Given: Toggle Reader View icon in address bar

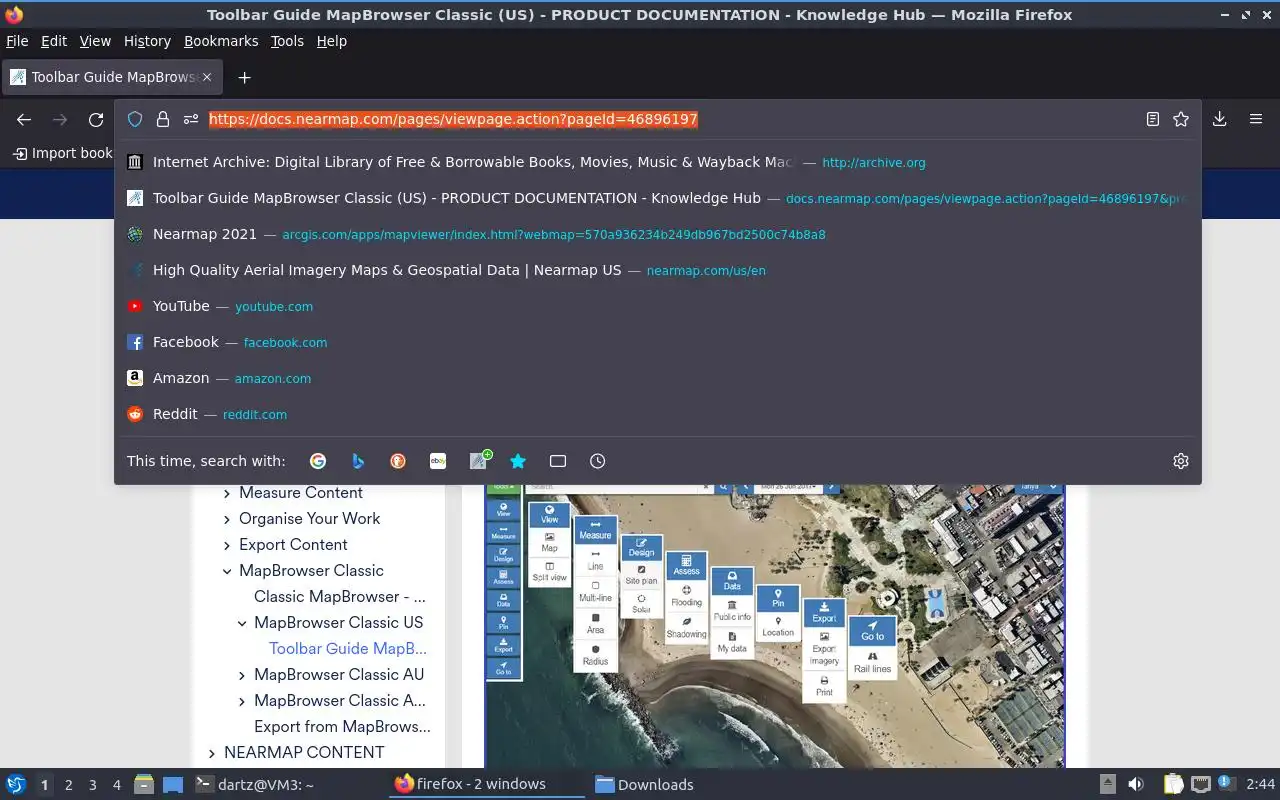Looking at the screenshot, I should 1153,119.
